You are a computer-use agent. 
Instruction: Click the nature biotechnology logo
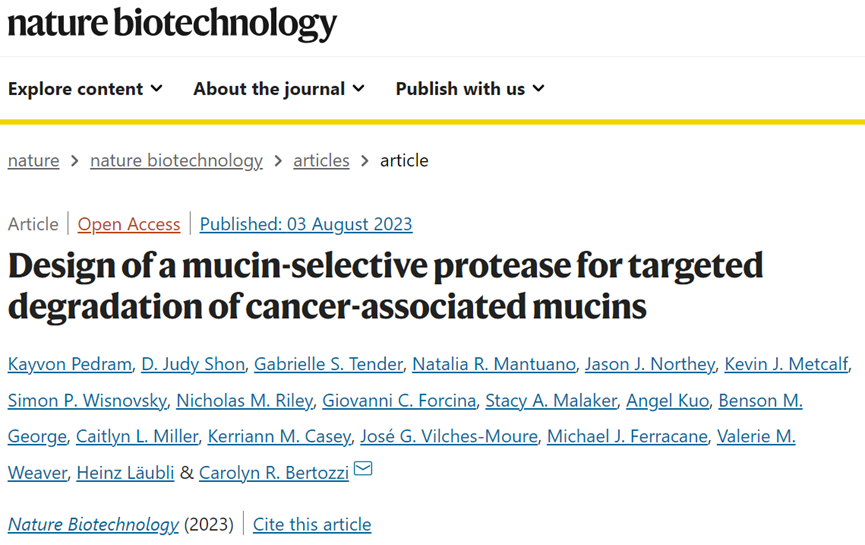(x=172, y=24)
